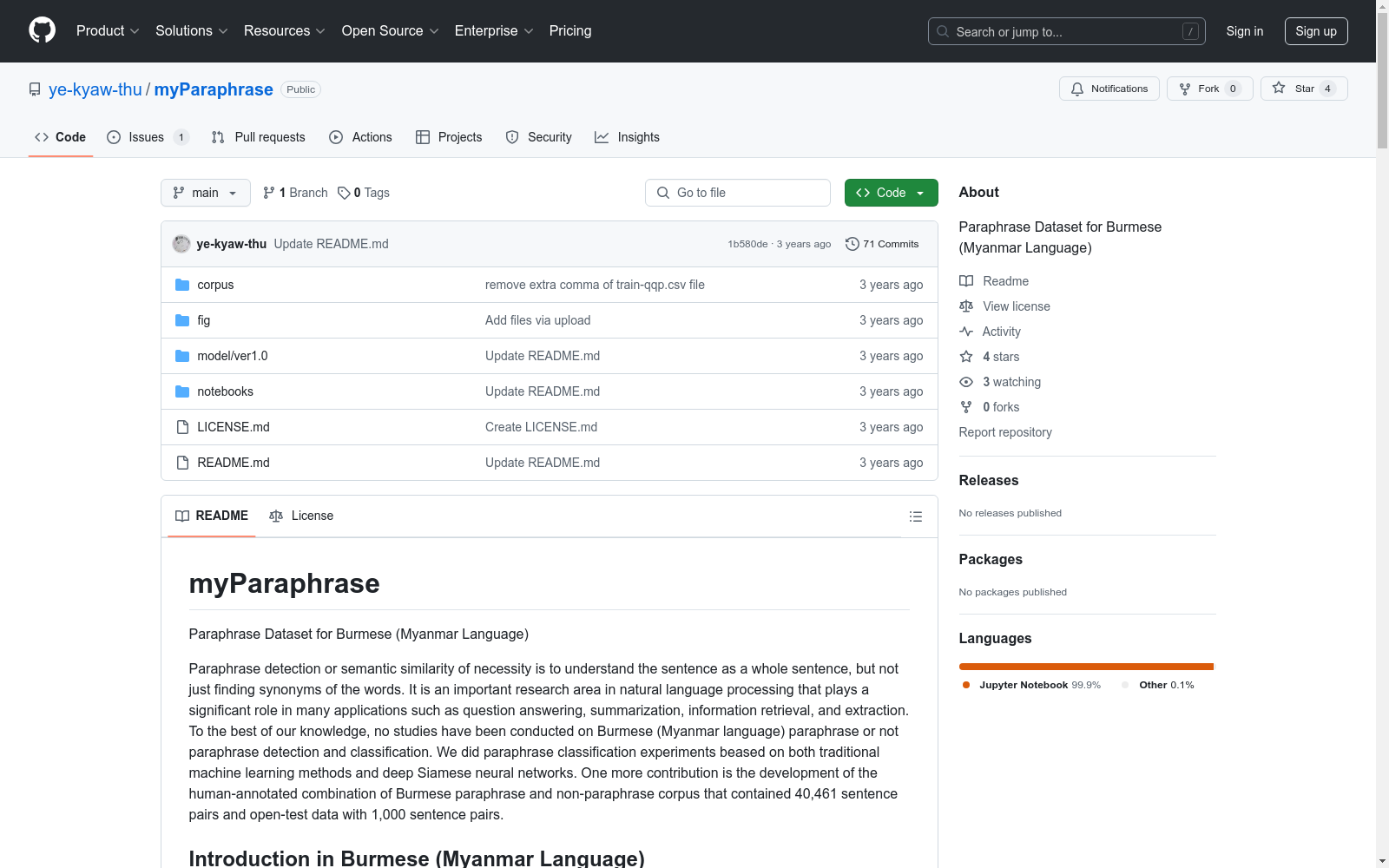Click the magnifier icon in the search box
Viewport: 1389px width, 868px height.
(x=943, y=31)
